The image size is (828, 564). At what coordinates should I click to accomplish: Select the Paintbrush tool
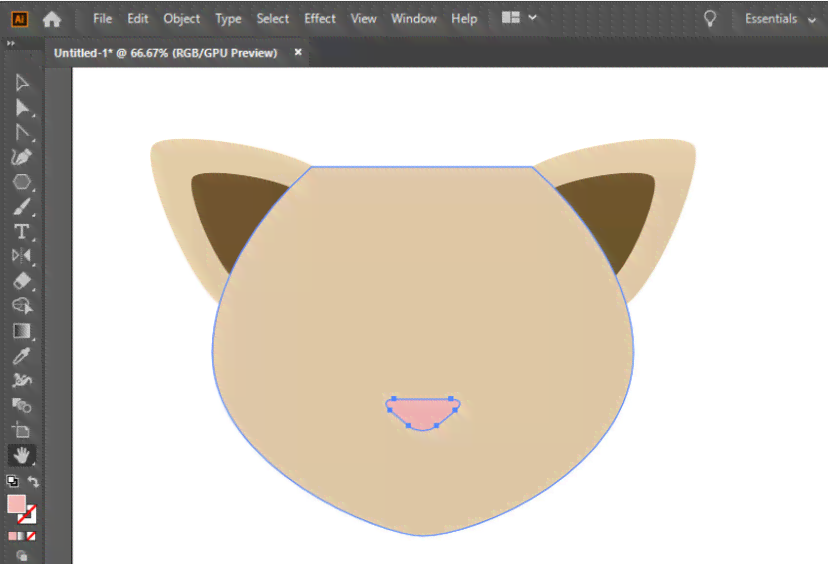(x=22, y=207)
